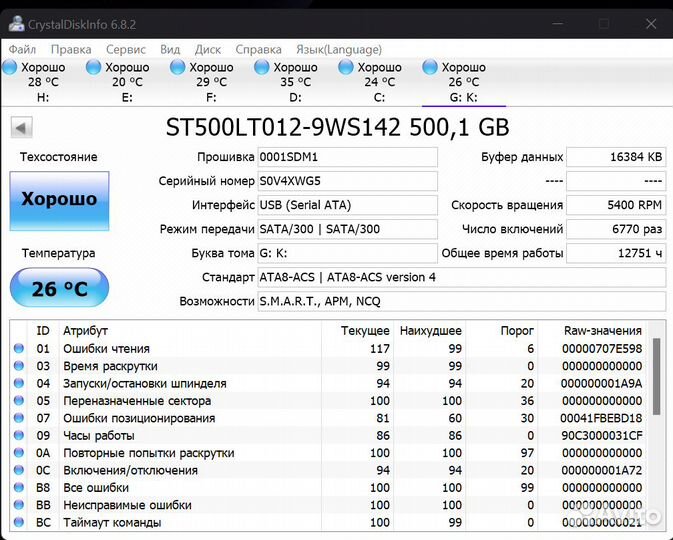Click the Буква тома field G: K:
Screen dimensions: 673x540
pos(347,253)
